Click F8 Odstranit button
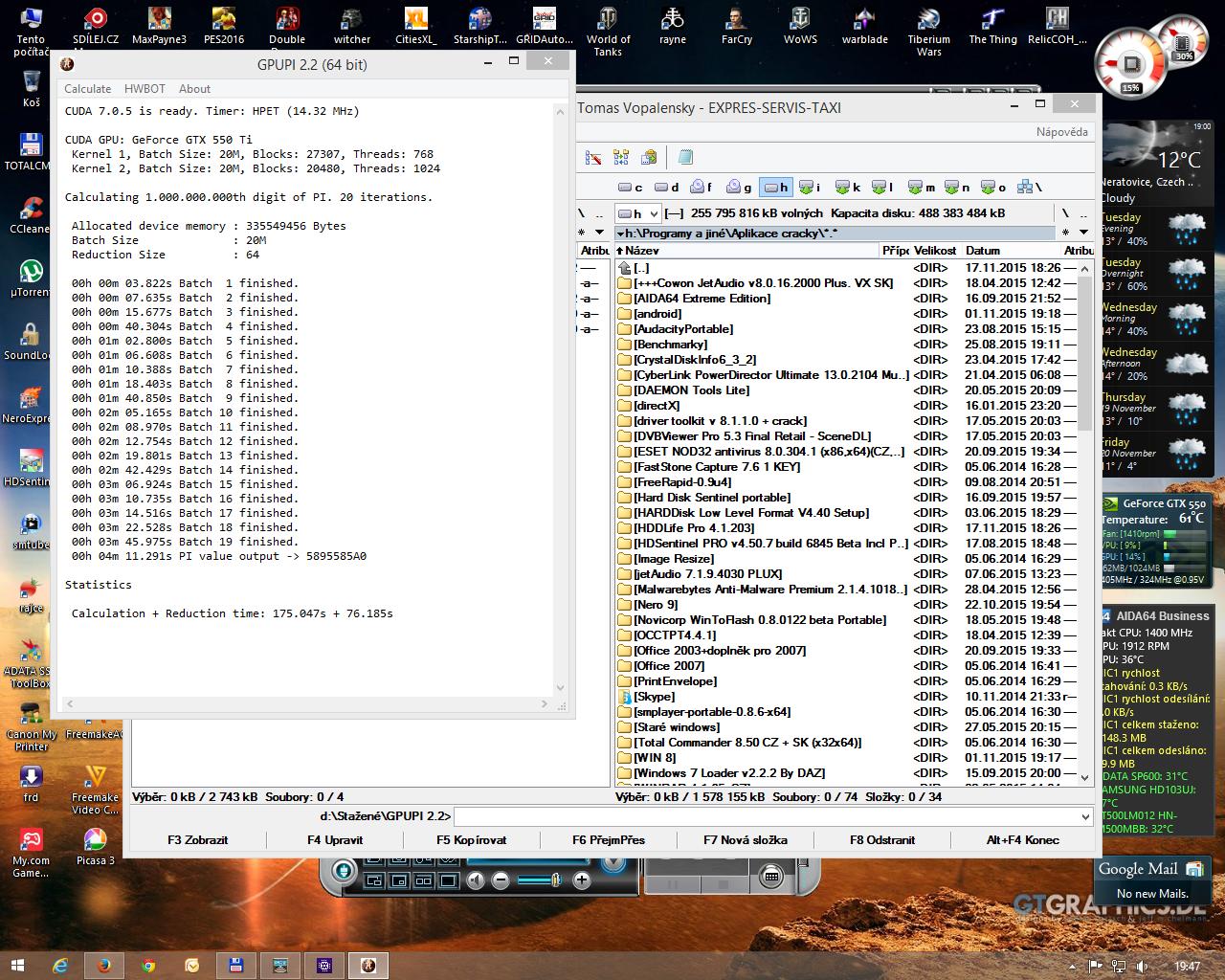 pyautogui.click(x=882, y=840)
